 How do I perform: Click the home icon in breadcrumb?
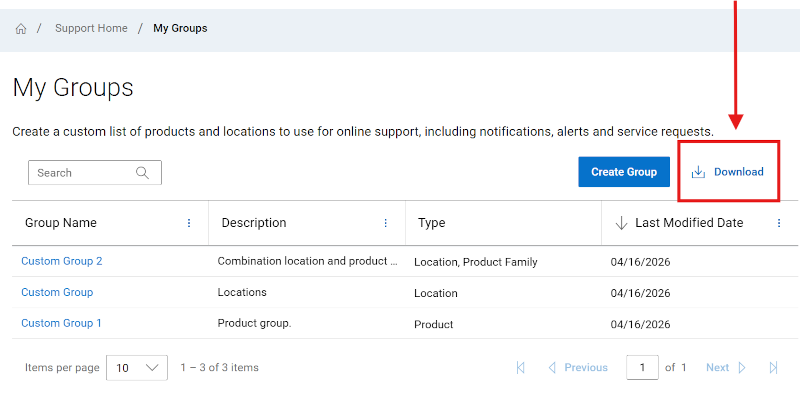pyautogui.click(x=21, y=29)
